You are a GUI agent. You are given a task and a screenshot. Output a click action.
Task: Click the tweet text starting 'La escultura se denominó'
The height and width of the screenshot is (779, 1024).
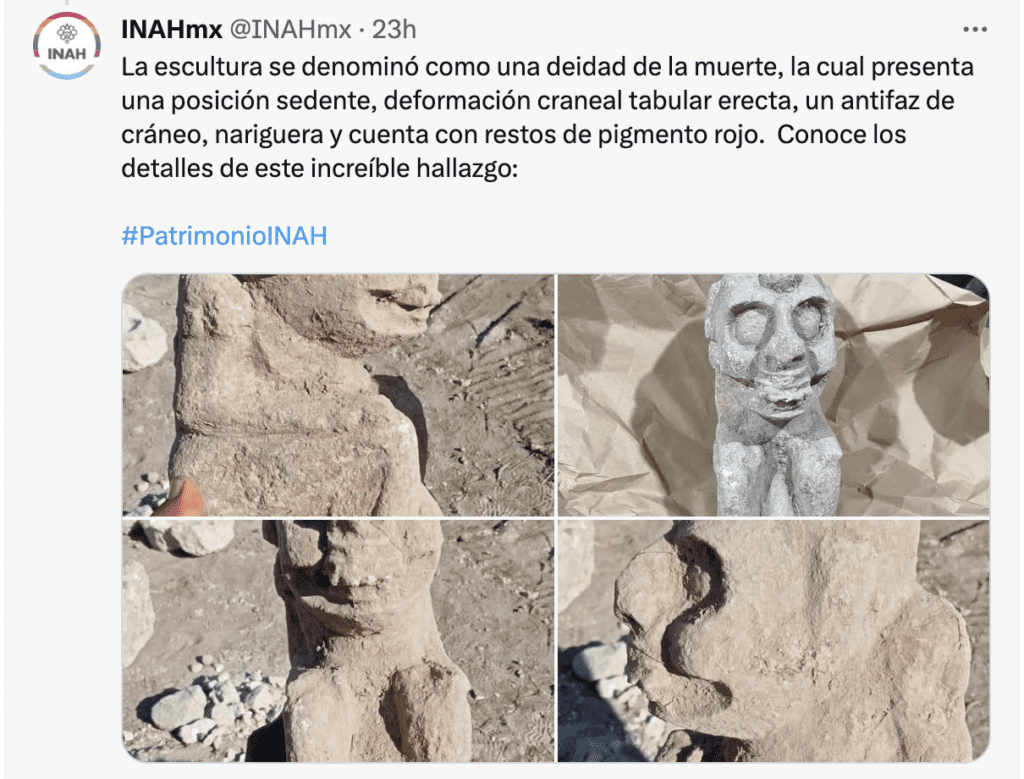pyautogui.click(x=547, y=118)
